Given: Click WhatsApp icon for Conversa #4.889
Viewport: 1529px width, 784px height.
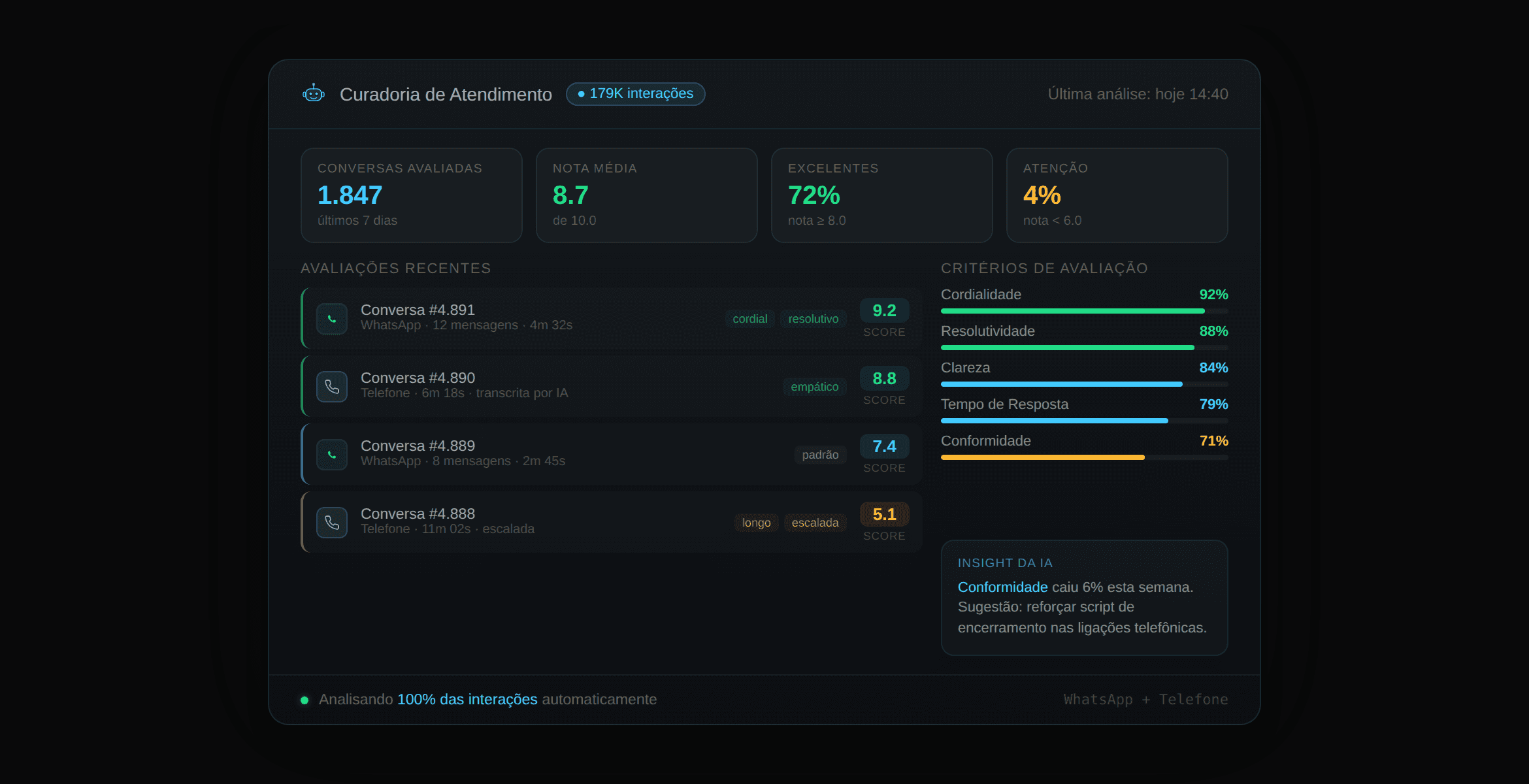Looking at the screenshot, I should coord(332,455).
